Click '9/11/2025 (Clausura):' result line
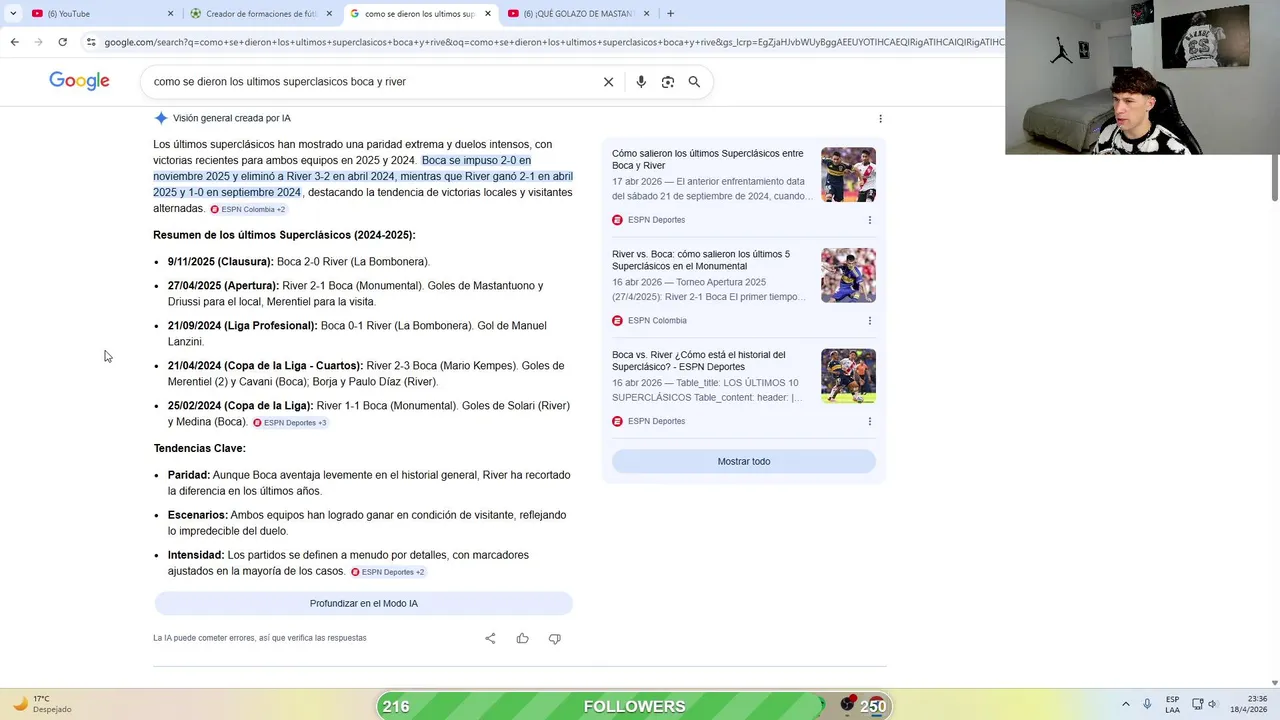1280x720 pixels. [x=298, y=262]
